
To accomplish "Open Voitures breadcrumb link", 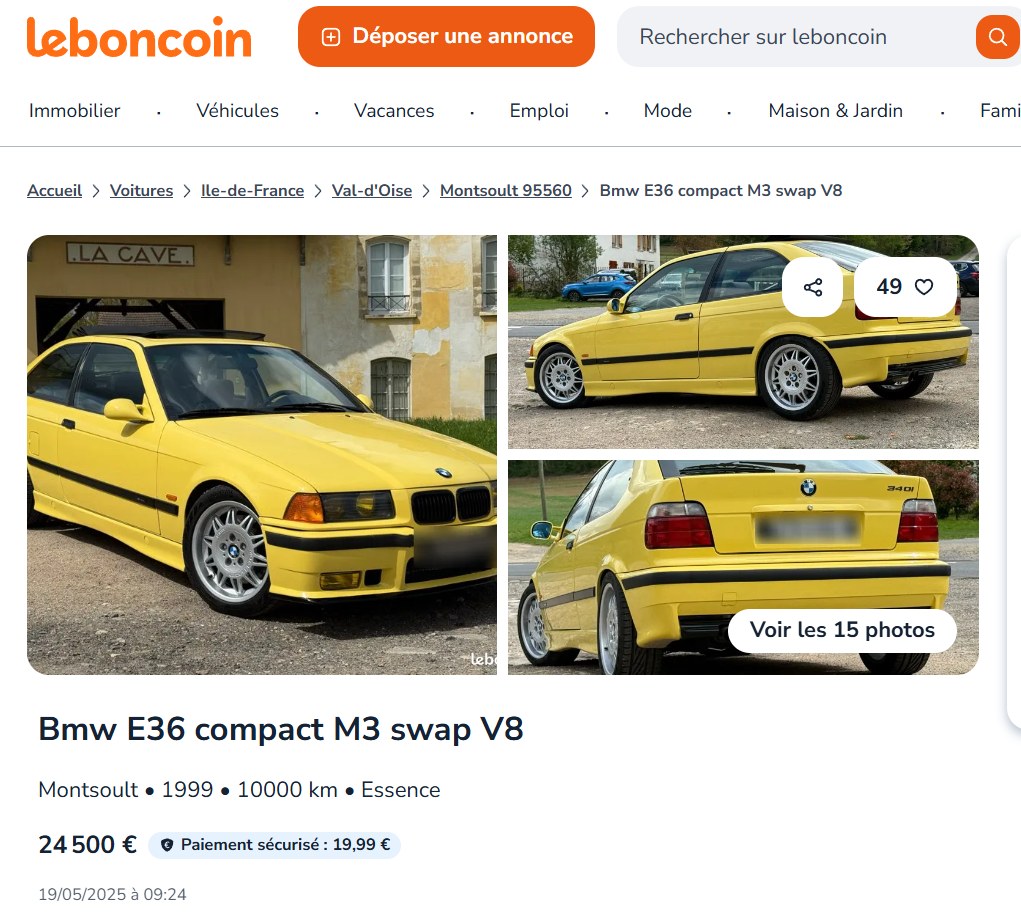I will (x=141, y=191).
